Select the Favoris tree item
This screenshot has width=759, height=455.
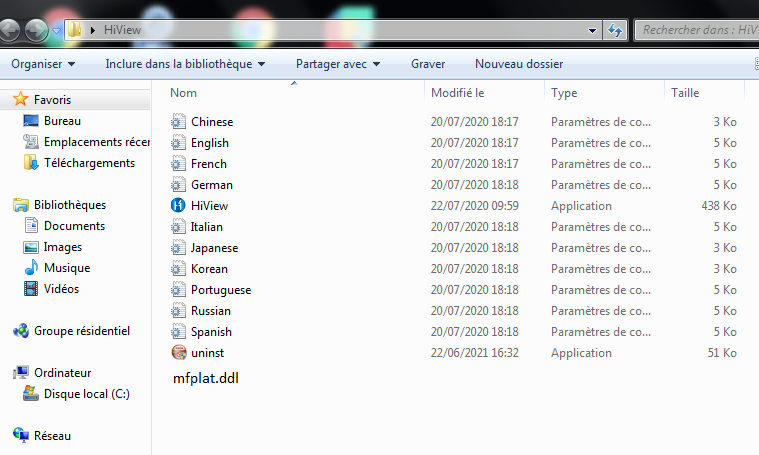tap(52, 100)
